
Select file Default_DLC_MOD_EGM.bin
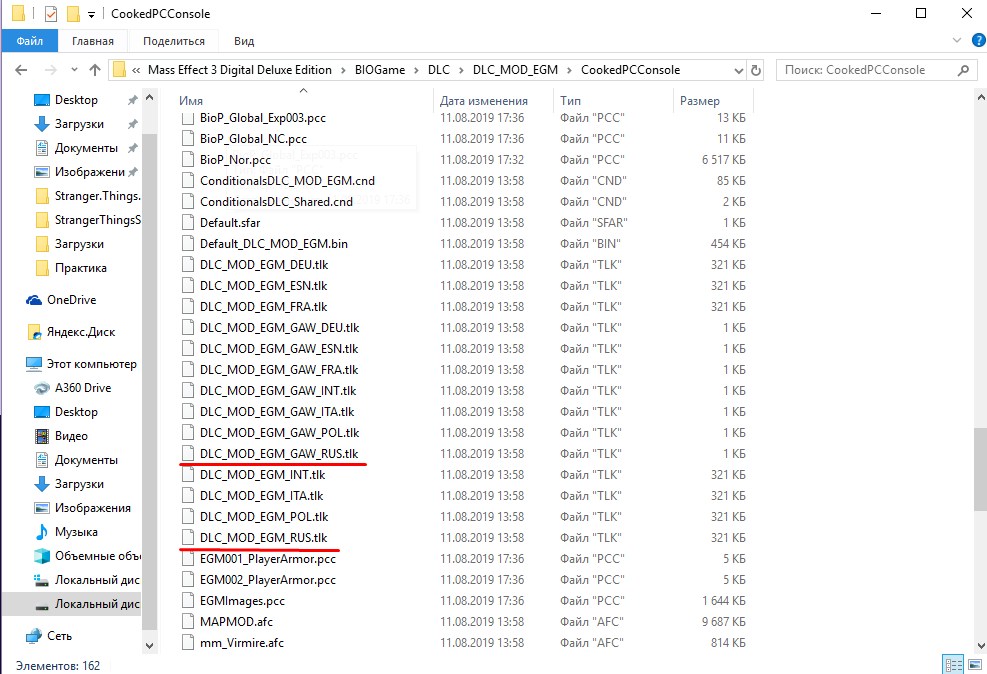(x=274, y=244)
